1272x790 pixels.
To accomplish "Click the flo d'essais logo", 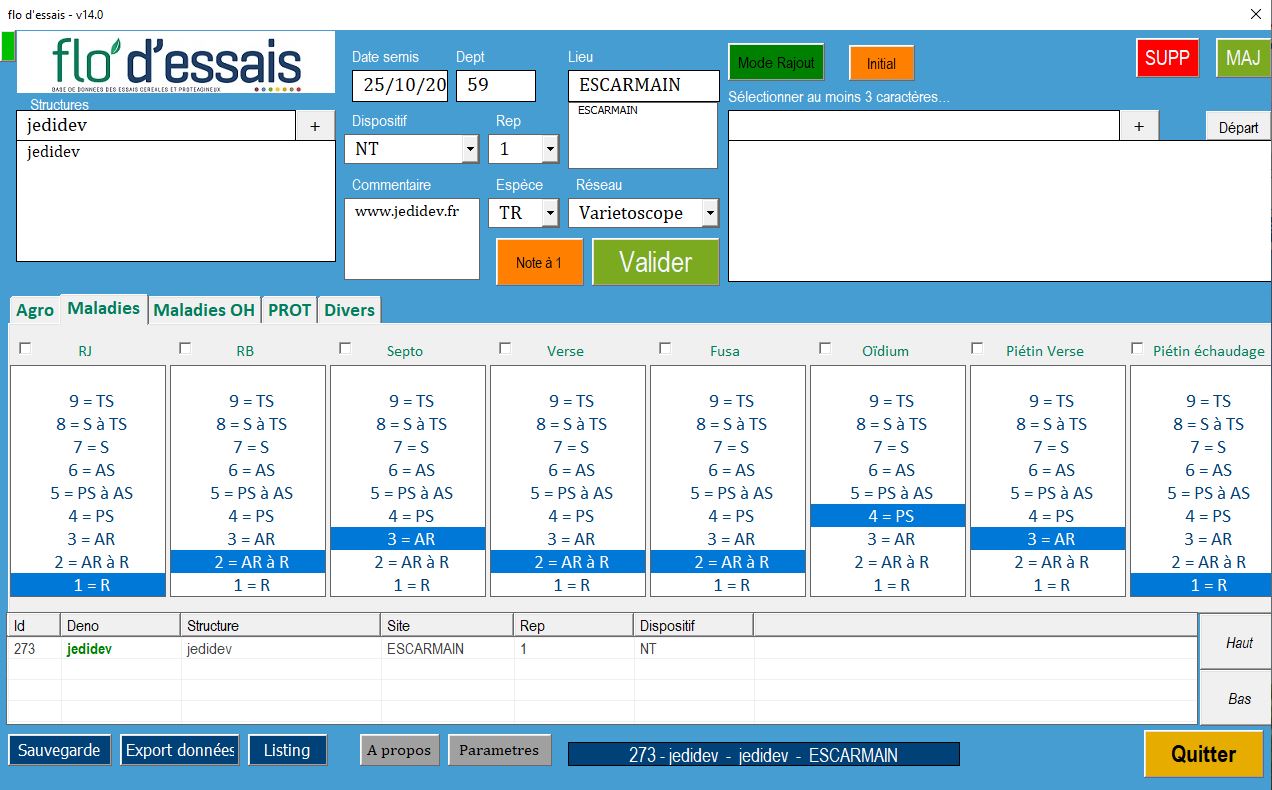I will click(x=177, y=62).
